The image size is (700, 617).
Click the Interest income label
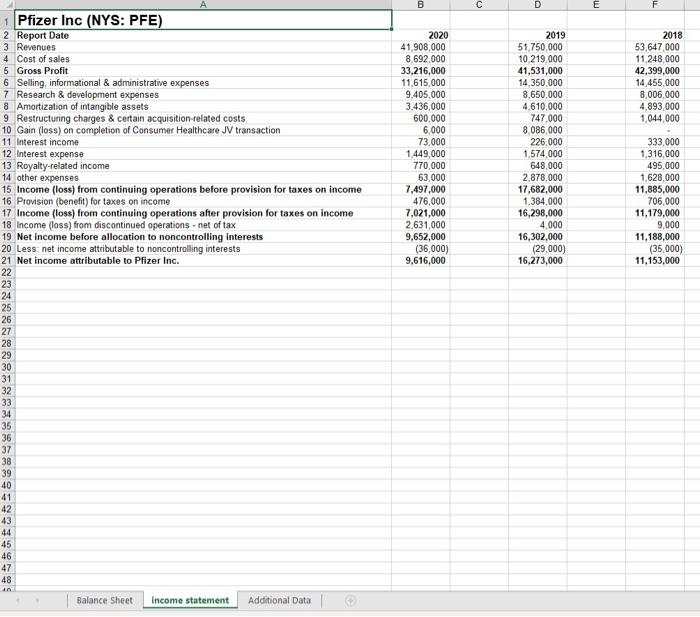[x=203, y=142]
